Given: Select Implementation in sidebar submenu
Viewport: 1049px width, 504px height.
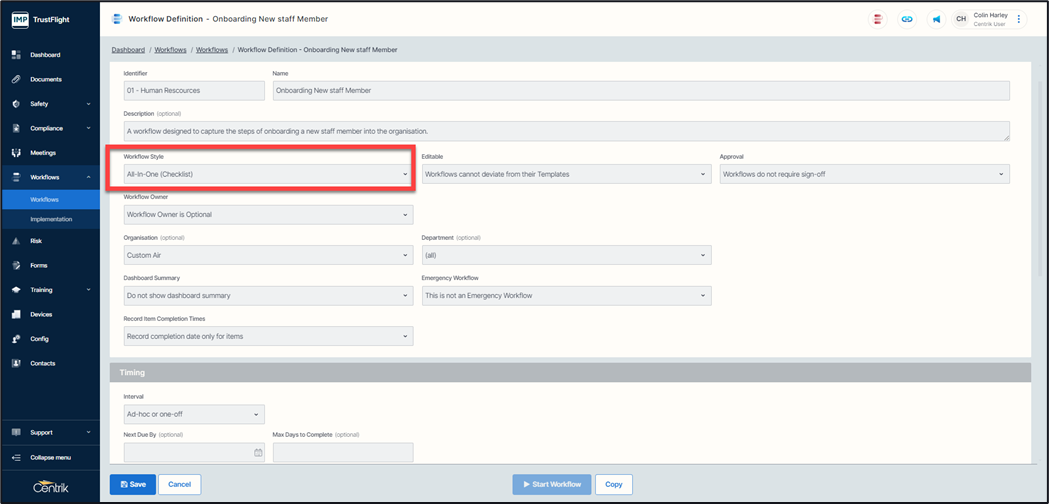Looking at the screenshot, I should click(51, 219).
